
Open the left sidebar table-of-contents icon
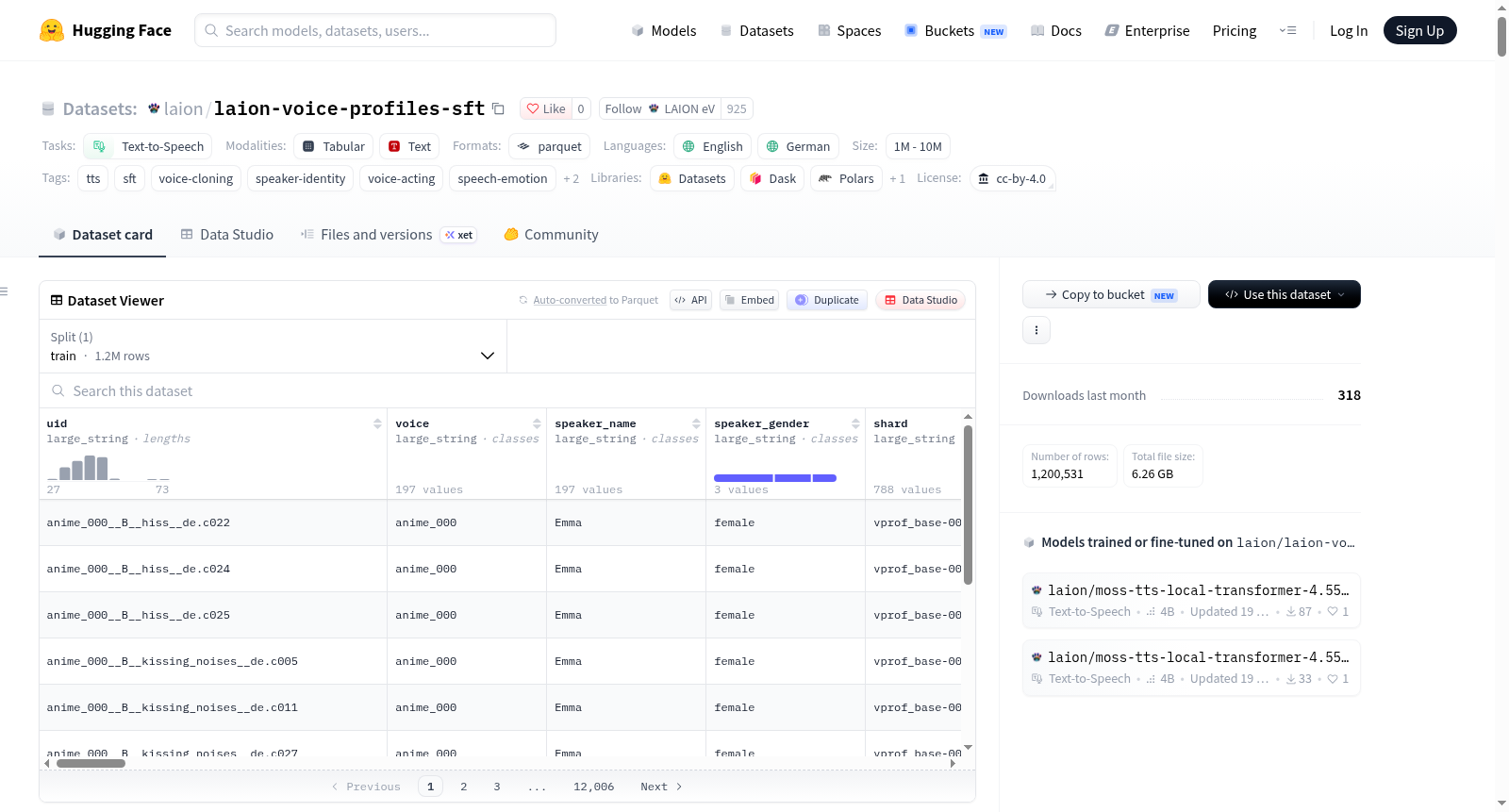pos(4,291)
